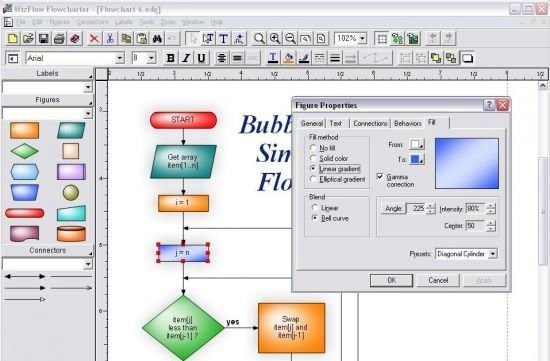Click the Print icon in toolbar
This screenshot has height=361, width=550.
click(59, 38)
